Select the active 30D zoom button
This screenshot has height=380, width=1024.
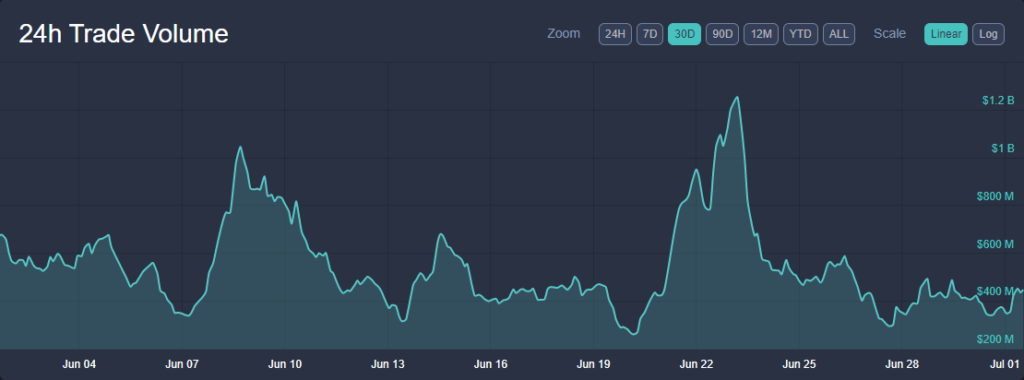click(x=684, y=34)
